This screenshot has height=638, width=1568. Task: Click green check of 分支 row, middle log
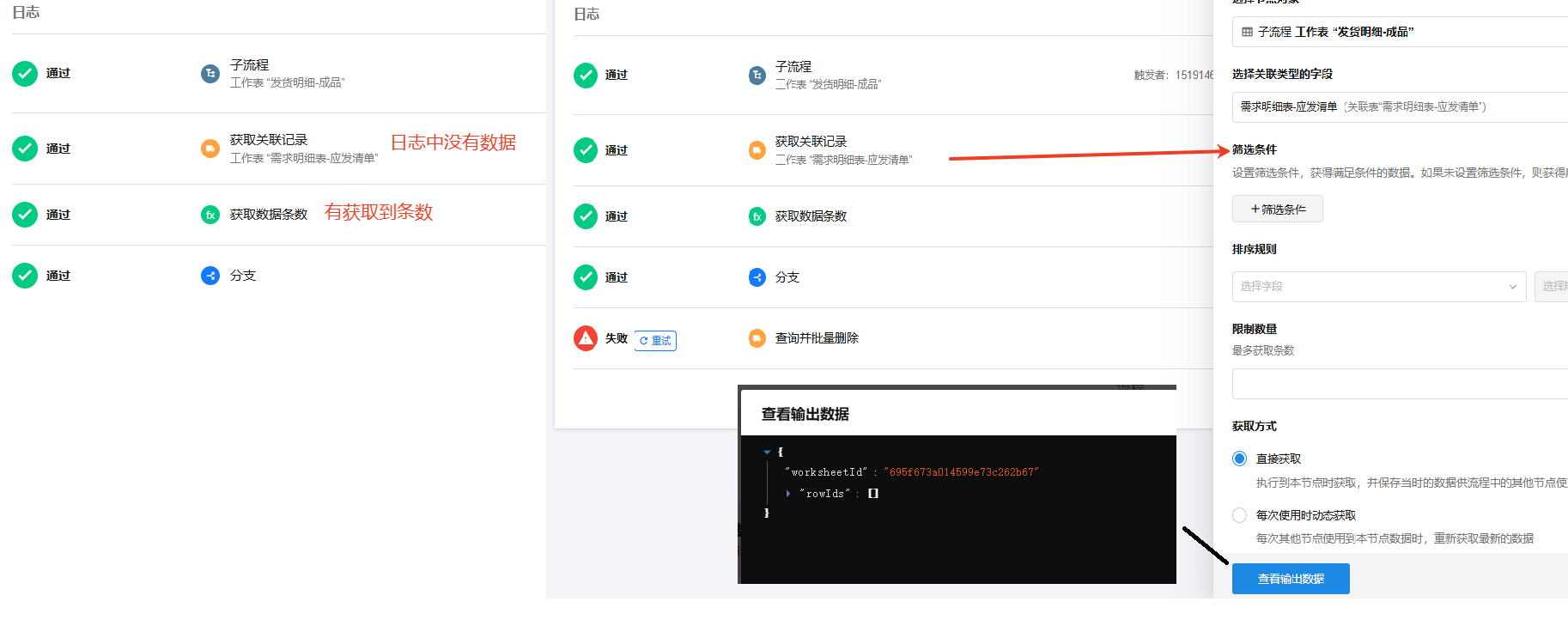click(586, 277)
